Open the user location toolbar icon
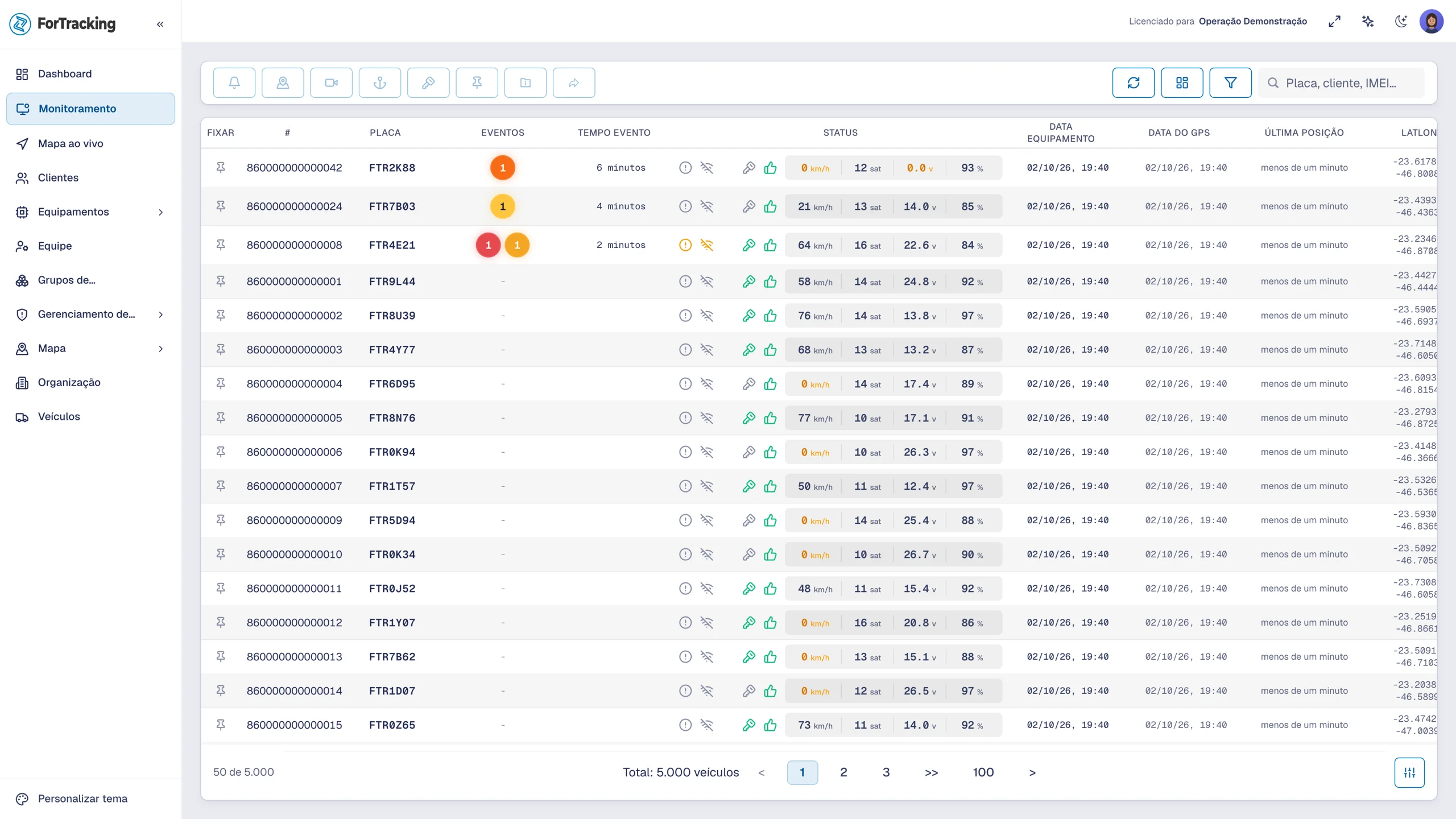The width and height of the screenshot is (1456, 819). point(283,83)
